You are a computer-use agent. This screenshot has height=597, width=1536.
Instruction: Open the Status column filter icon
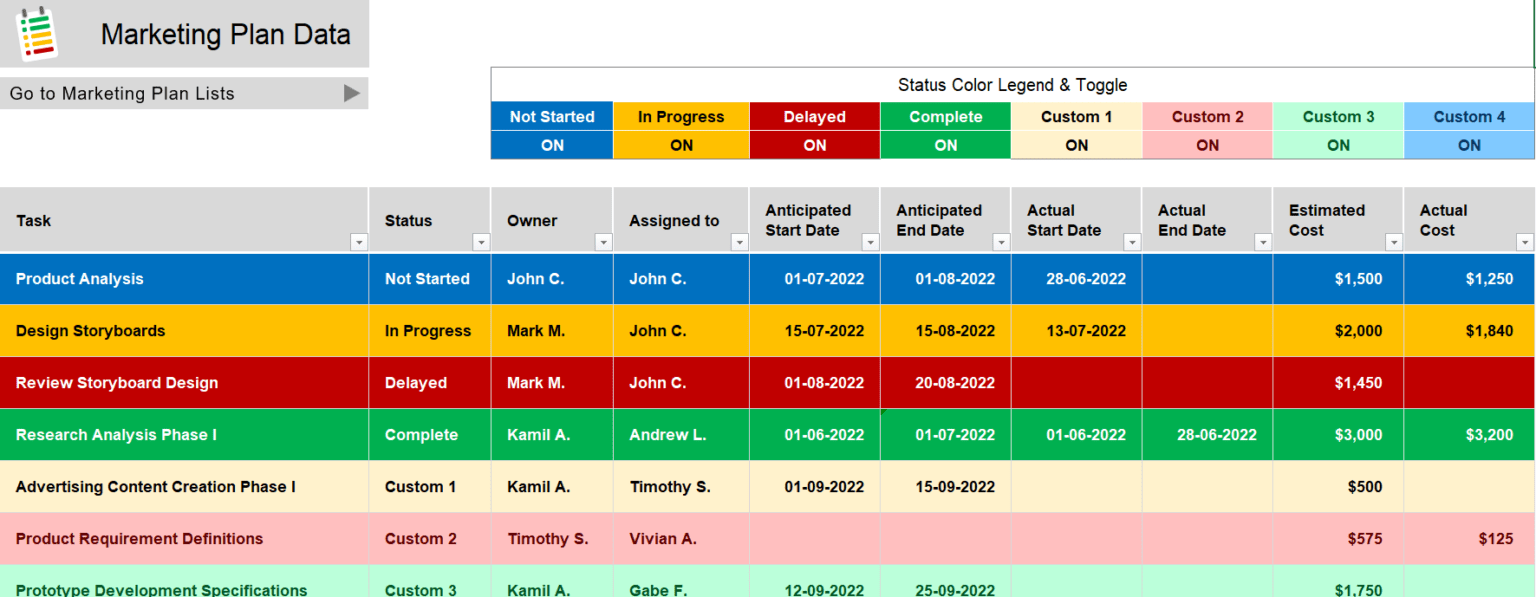click(481, 242)
